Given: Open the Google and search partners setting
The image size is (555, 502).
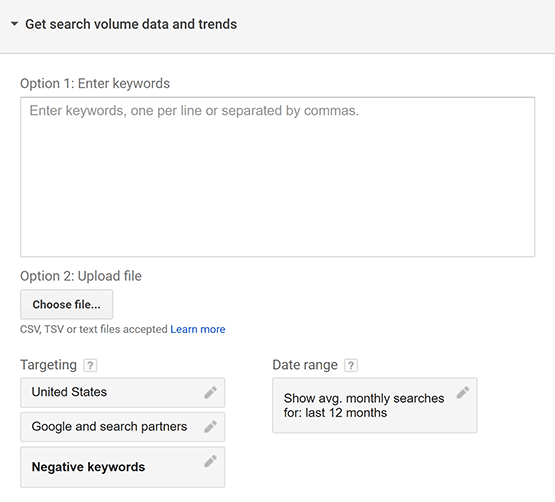Looking at the screenshot, I should (x=122, y=427).
